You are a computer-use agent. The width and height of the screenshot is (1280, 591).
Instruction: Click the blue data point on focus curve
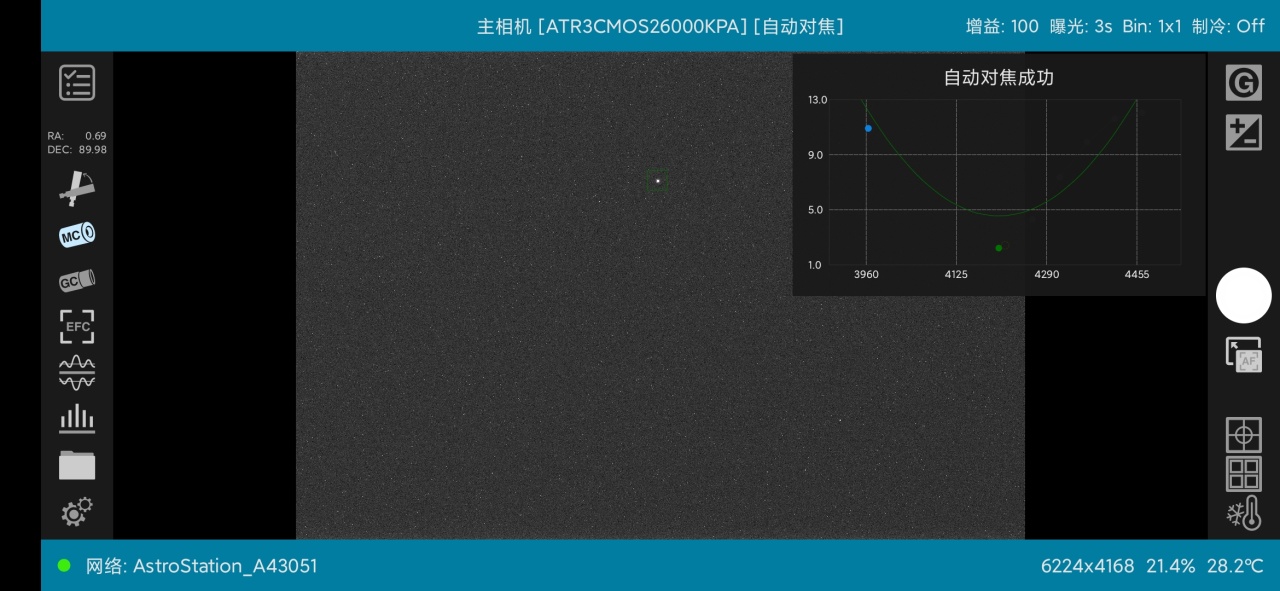868,128
